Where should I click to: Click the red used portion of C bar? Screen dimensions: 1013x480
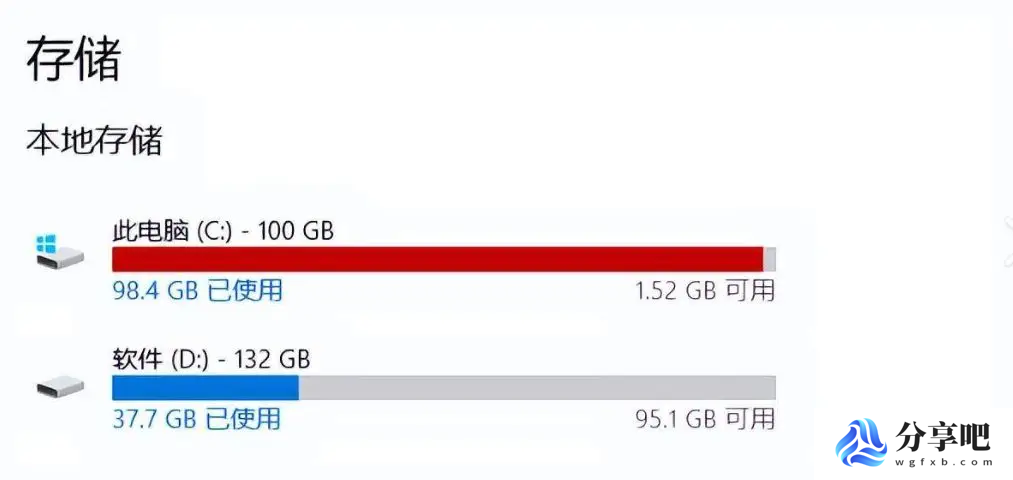pyautogui.click(x=437, y=259)
